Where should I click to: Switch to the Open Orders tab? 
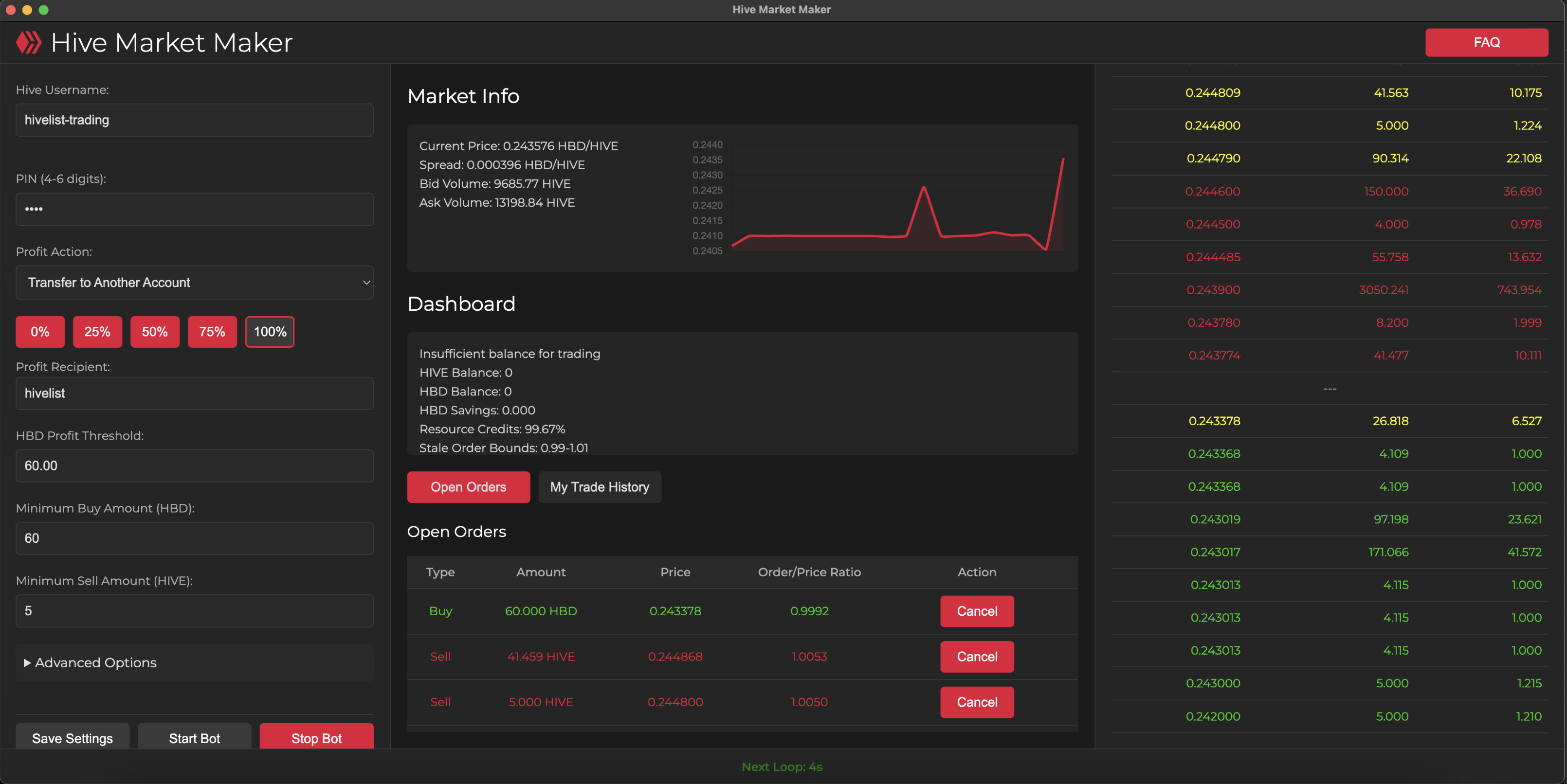[x=468, y=487]
